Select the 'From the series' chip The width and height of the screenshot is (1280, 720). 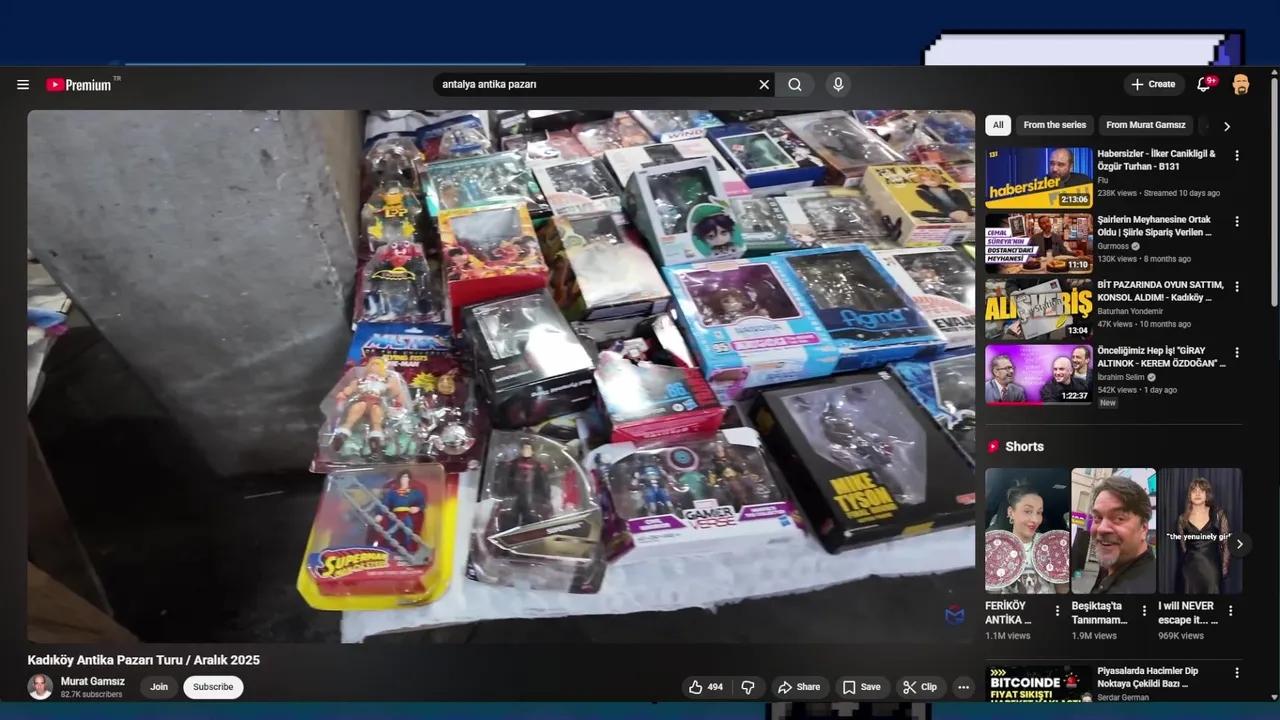[1054, 125]
